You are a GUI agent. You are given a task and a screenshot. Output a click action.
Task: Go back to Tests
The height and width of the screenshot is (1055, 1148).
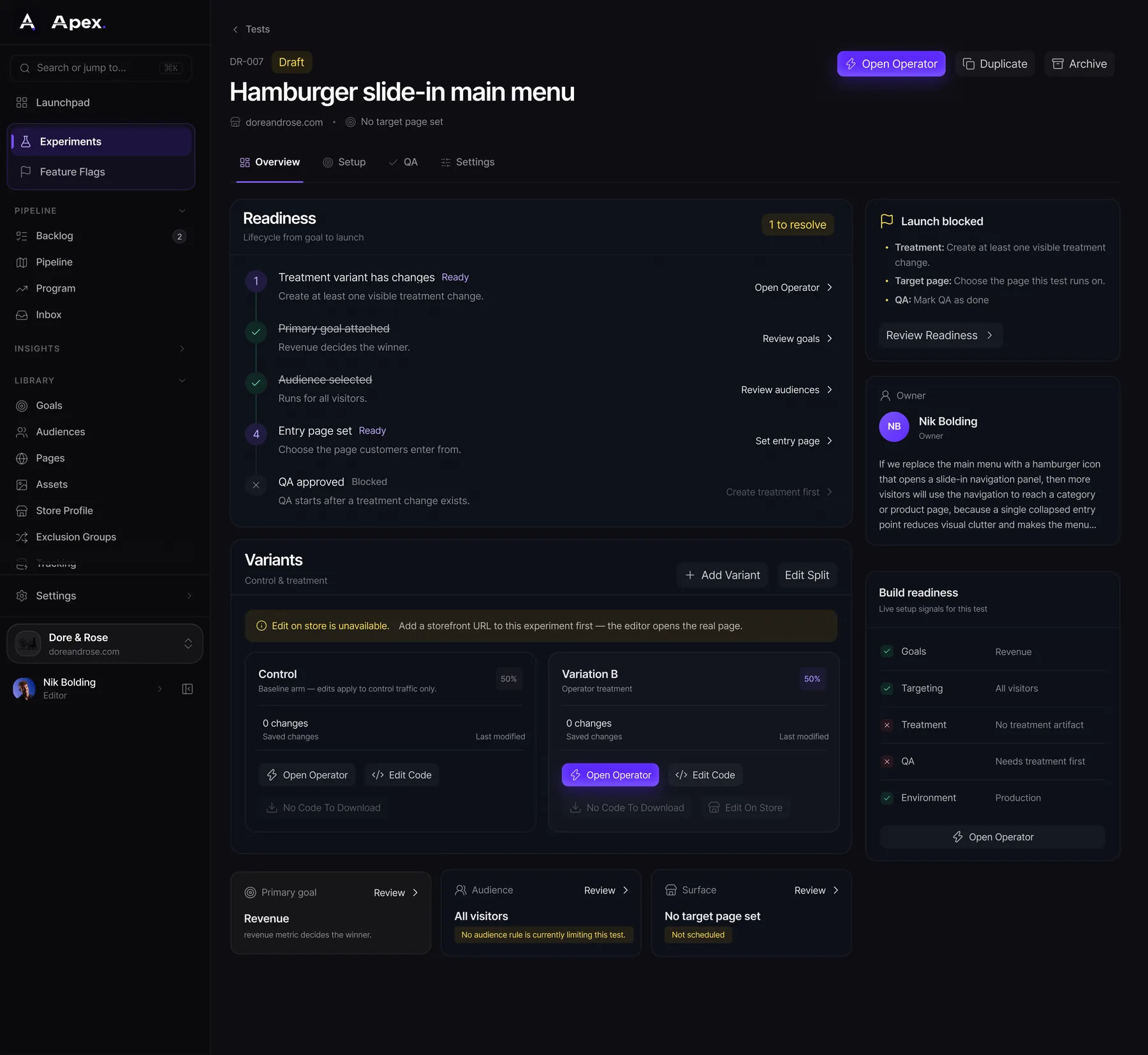tap(251, 29)
